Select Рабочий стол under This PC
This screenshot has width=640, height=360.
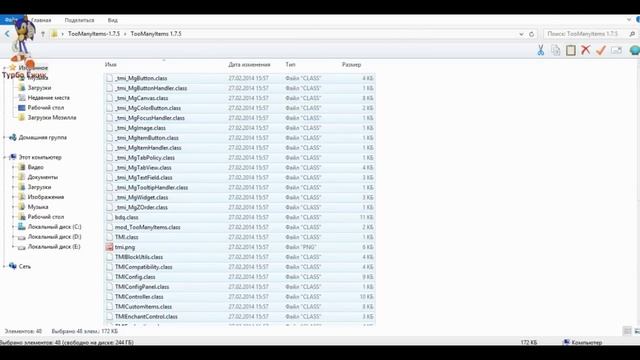tap(46, 217)
